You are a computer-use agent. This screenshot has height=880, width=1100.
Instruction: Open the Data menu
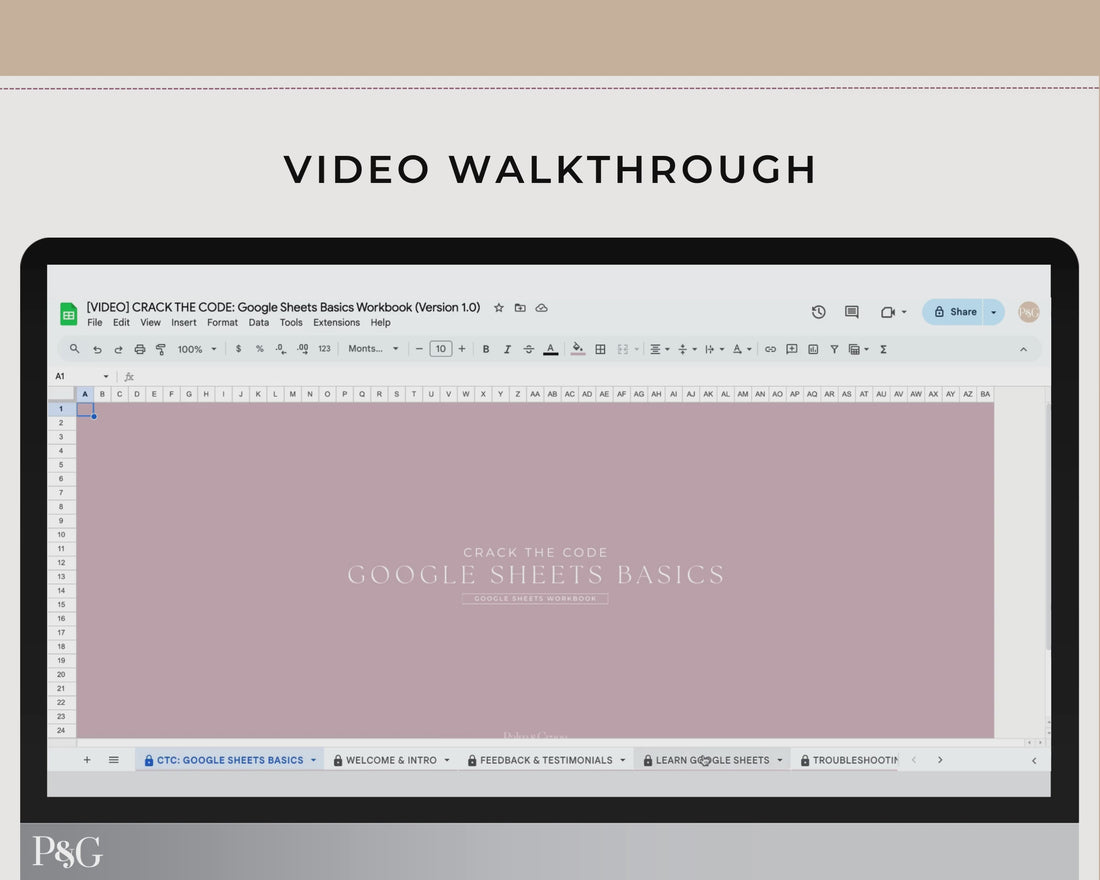click(x=258, y=323)
